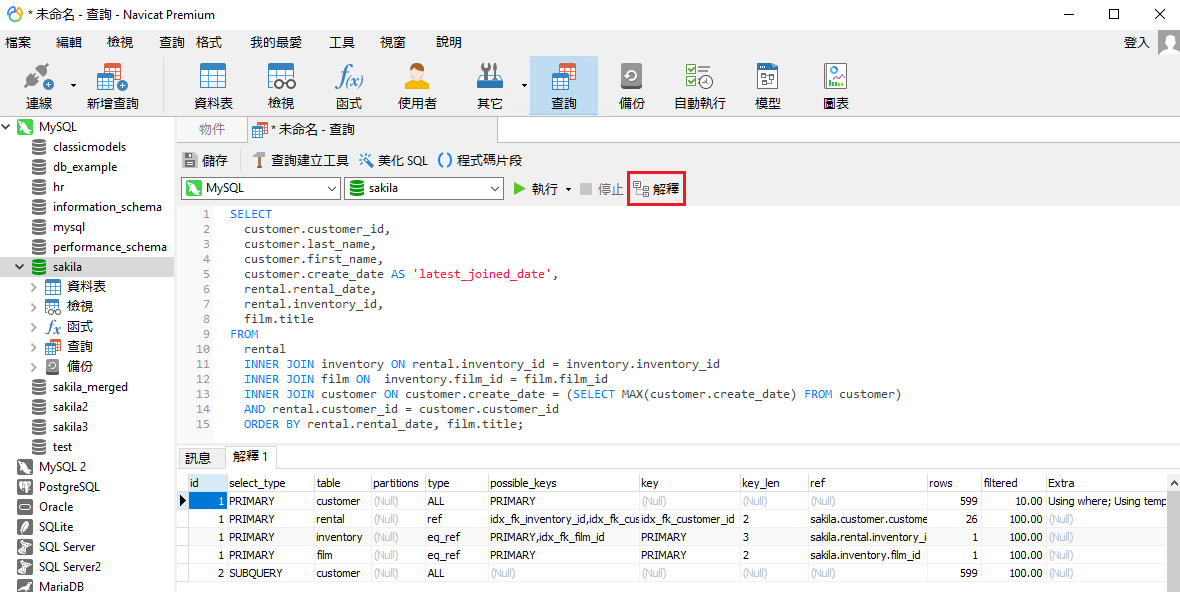Image resolution: width=1180 pixels, height=593 pixels.
Task: Click the 函式 f(x) toolbar icon
Action: pyautogui.click(x=349, y=78)
